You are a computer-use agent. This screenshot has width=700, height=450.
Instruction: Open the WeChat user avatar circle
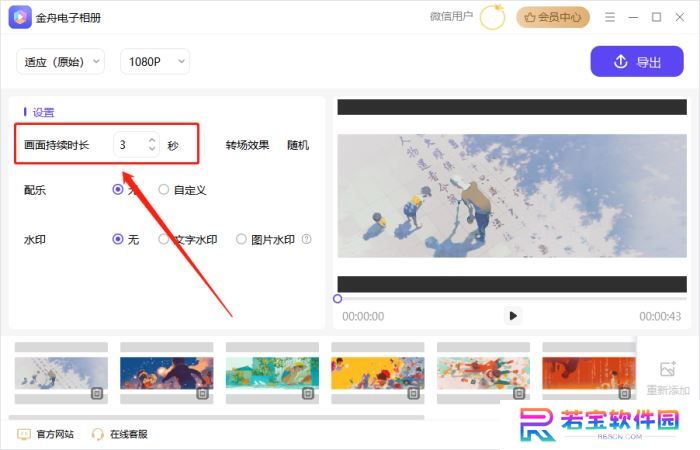(492, 17)
